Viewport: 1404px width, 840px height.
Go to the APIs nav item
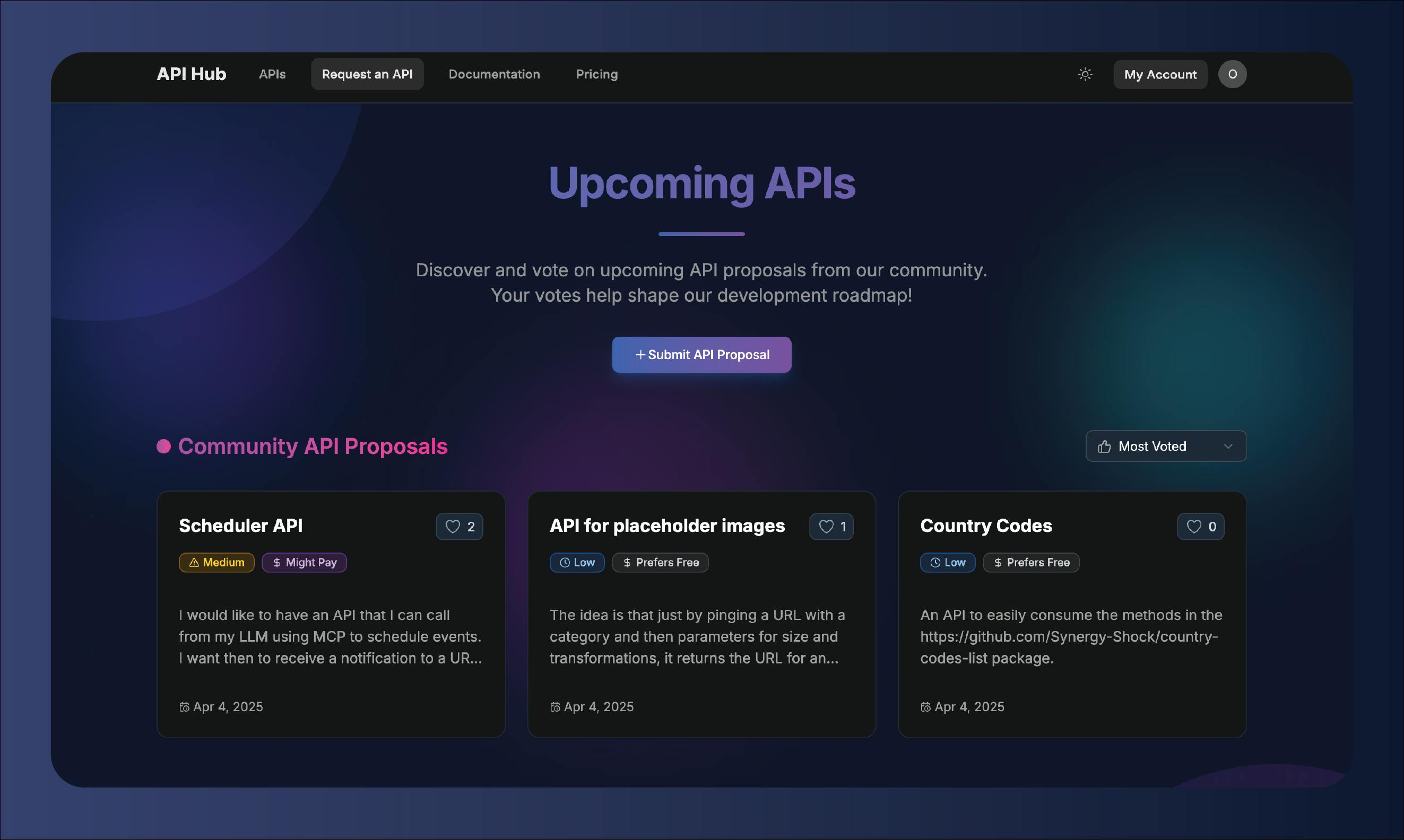click(272, 74)
